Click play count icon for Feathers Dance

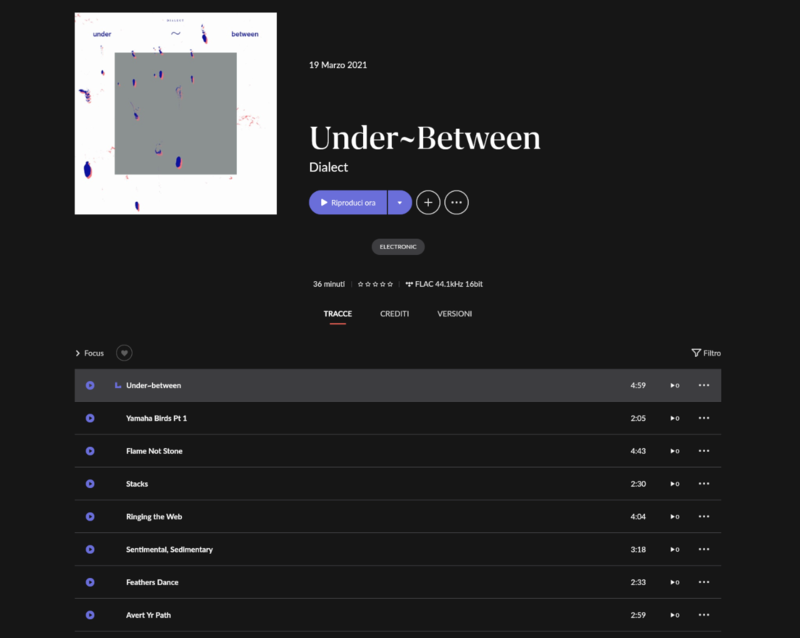click(x=675, y=582)
